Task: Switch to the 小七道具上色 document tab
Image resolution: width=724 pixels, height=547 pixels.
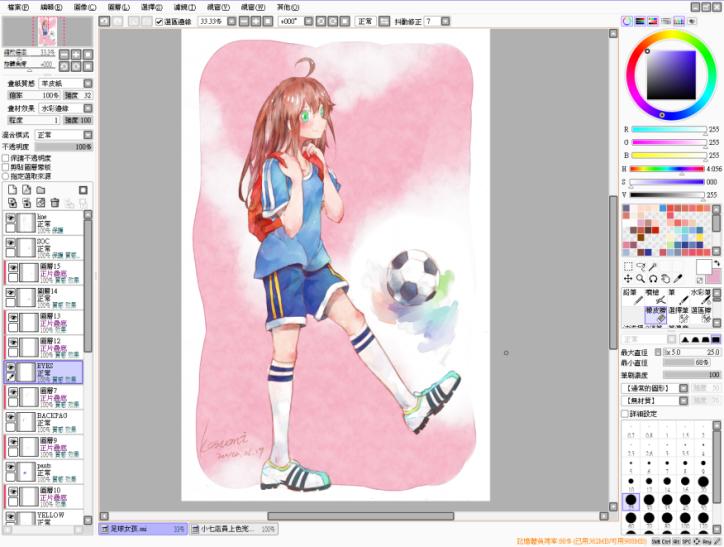Action: pyautogui.click(x=234, y=529)
